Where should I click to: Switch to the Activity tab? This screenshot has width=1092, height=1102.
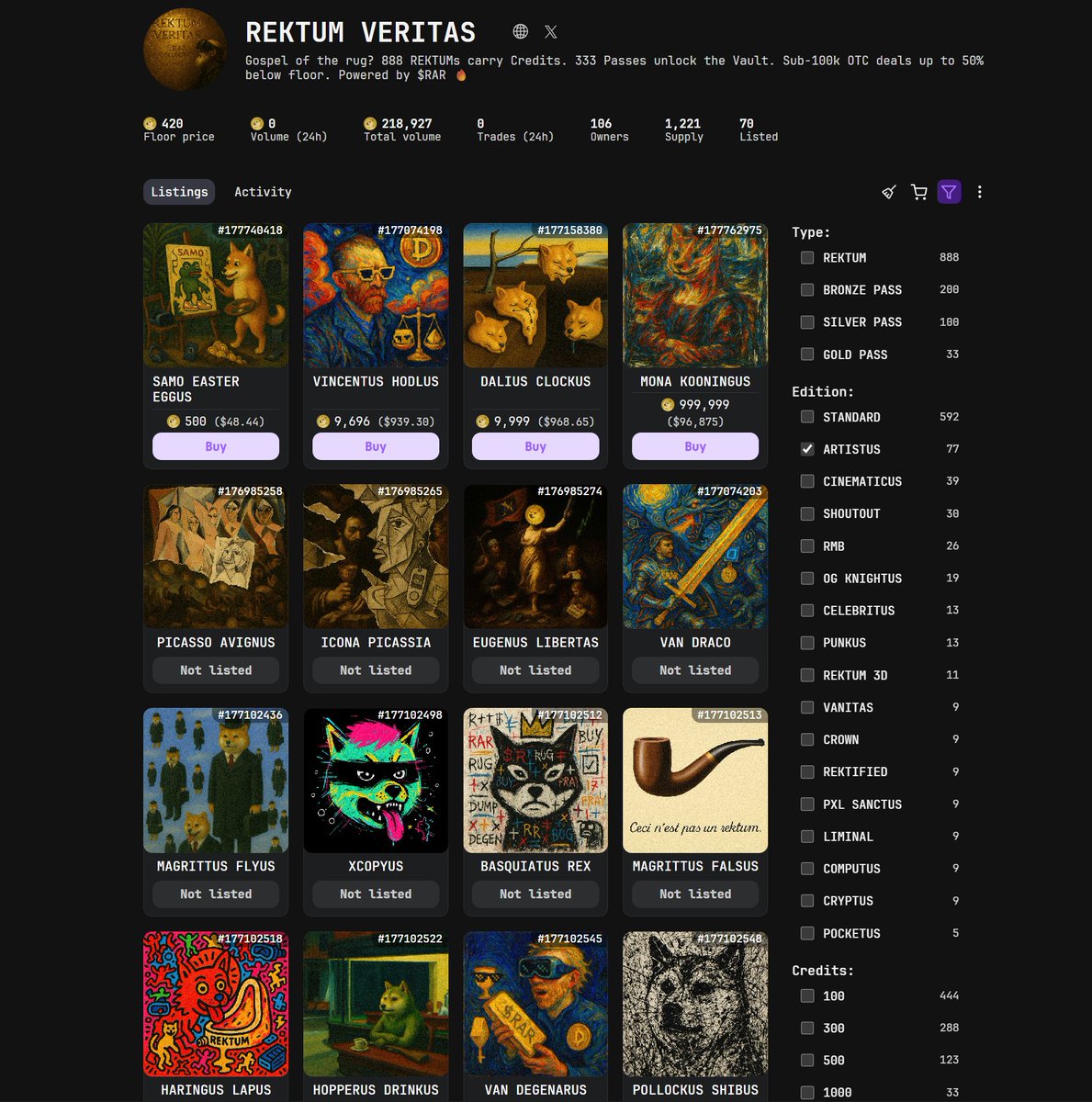[263, 192]
